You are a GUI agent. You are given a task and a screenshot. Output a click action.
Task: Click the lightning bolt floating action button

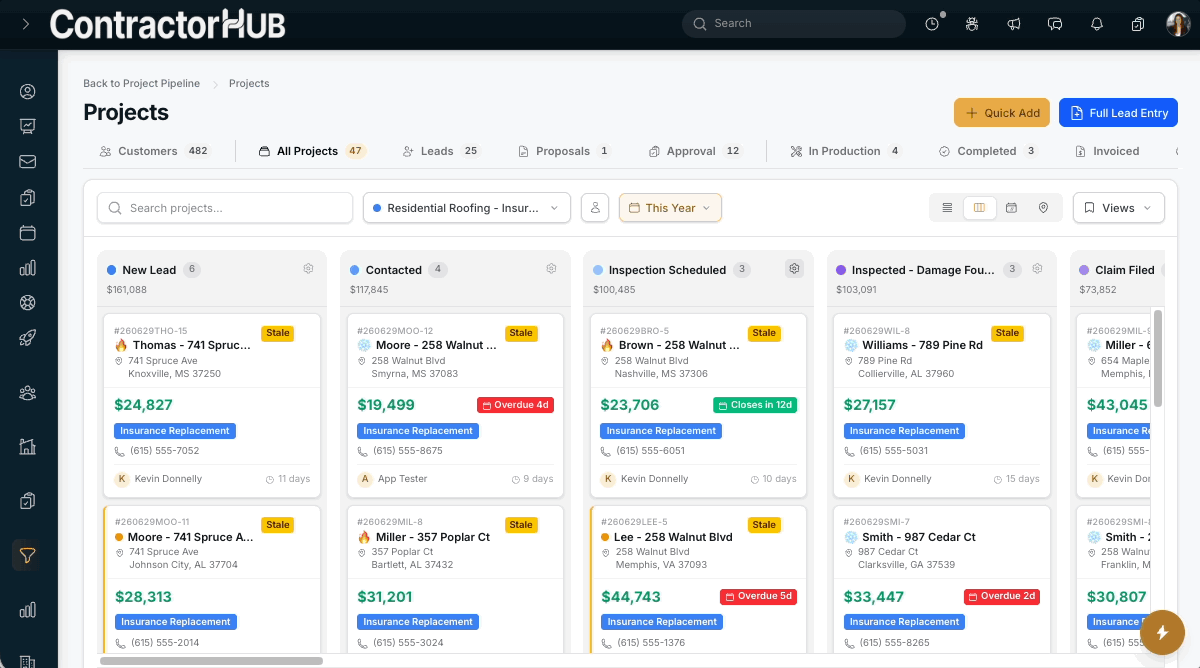(1162, 632)
